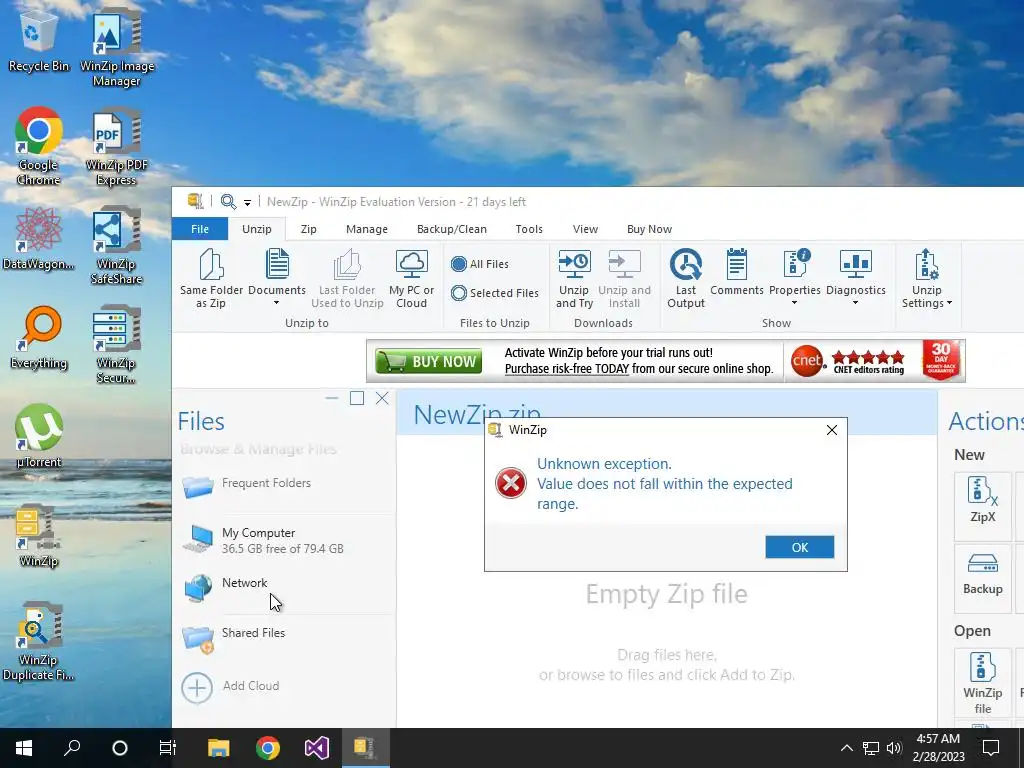Viewport: 1024px width, 768px height.
Task: Switch to the Backup/Clean tab
Action: pos(452,229)
